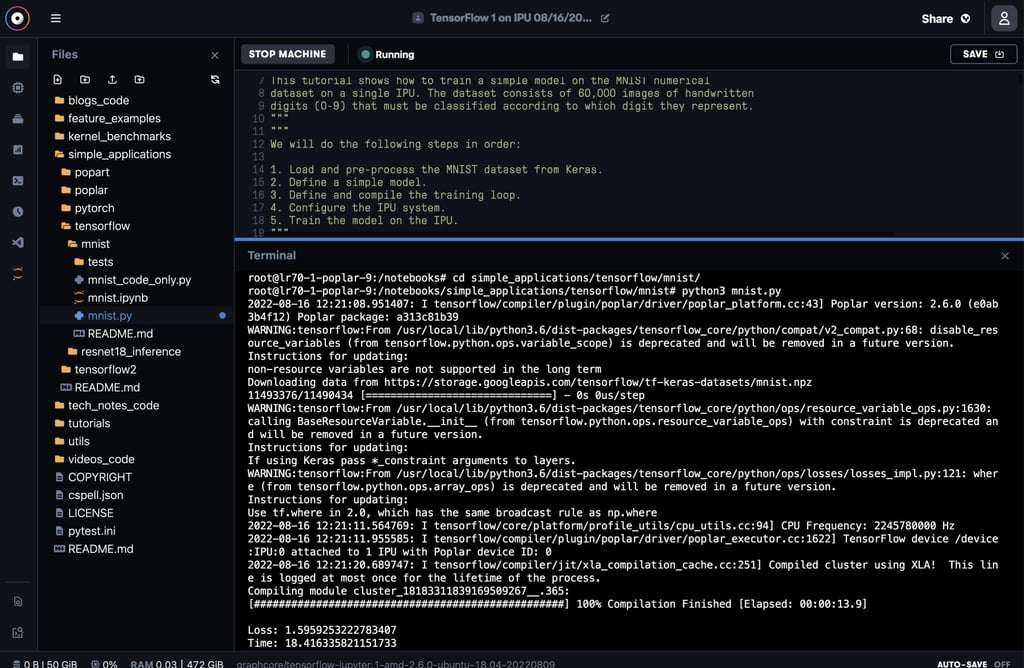Select mnist.py in file tree
This screenshot has width=1024, height=668.
103,316
